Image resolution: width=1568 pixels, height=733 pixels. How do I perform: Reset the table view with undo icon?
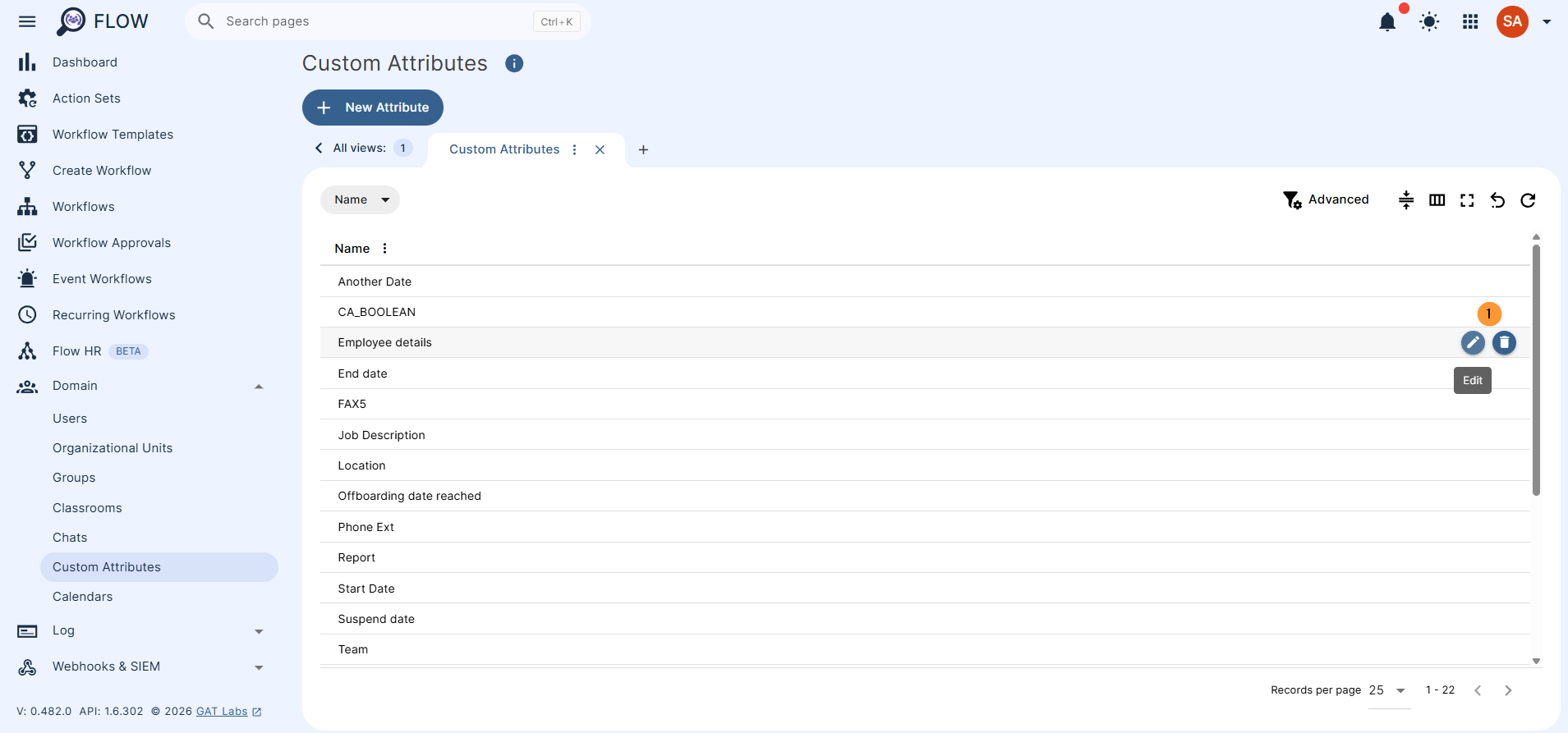[x=1497, y=200]
